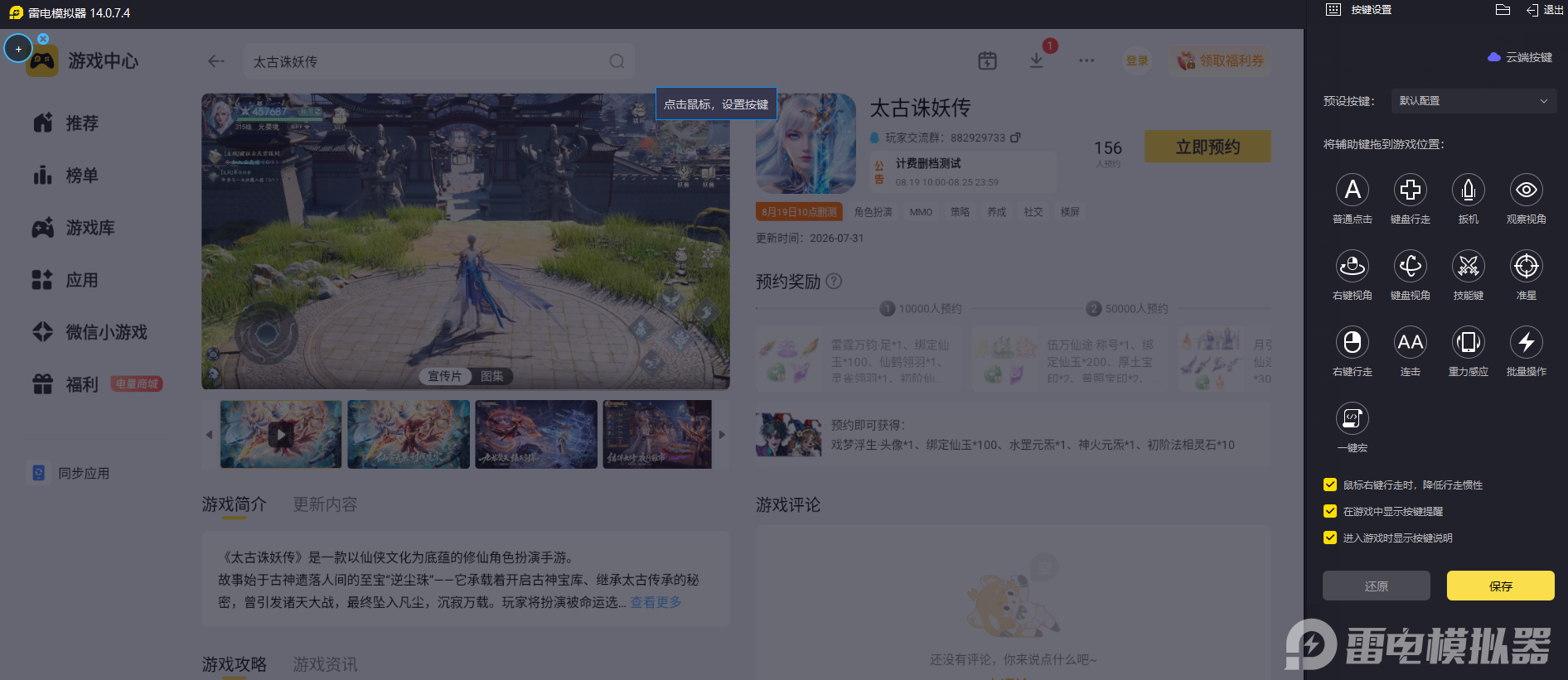This screenshot has height=680, width=1568.
Task: Select the second gallery thumbnail
Action: point(409,434)
